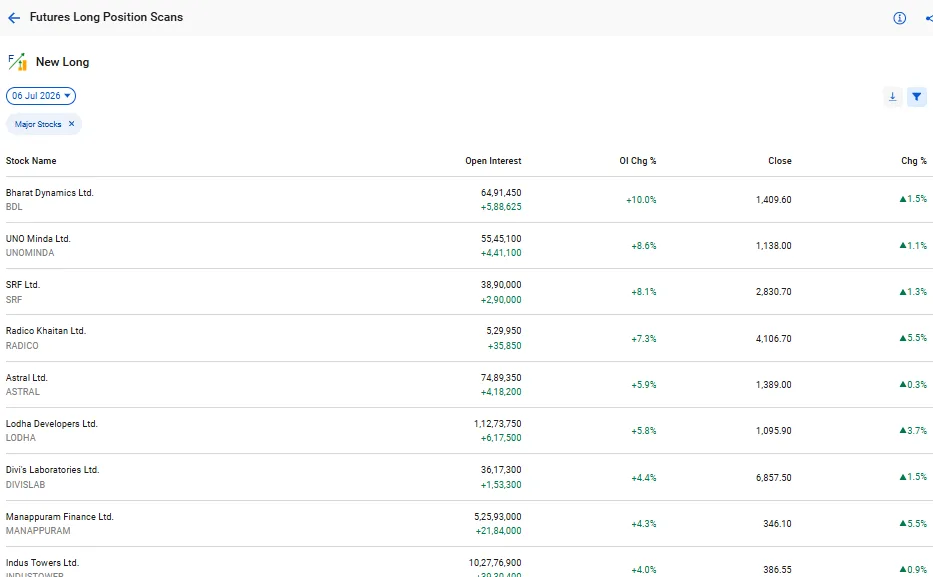The width and height of the screenshot is (933, 577).
Task: Open Indus Towers Ltd. stock
Action: [42, 563]
